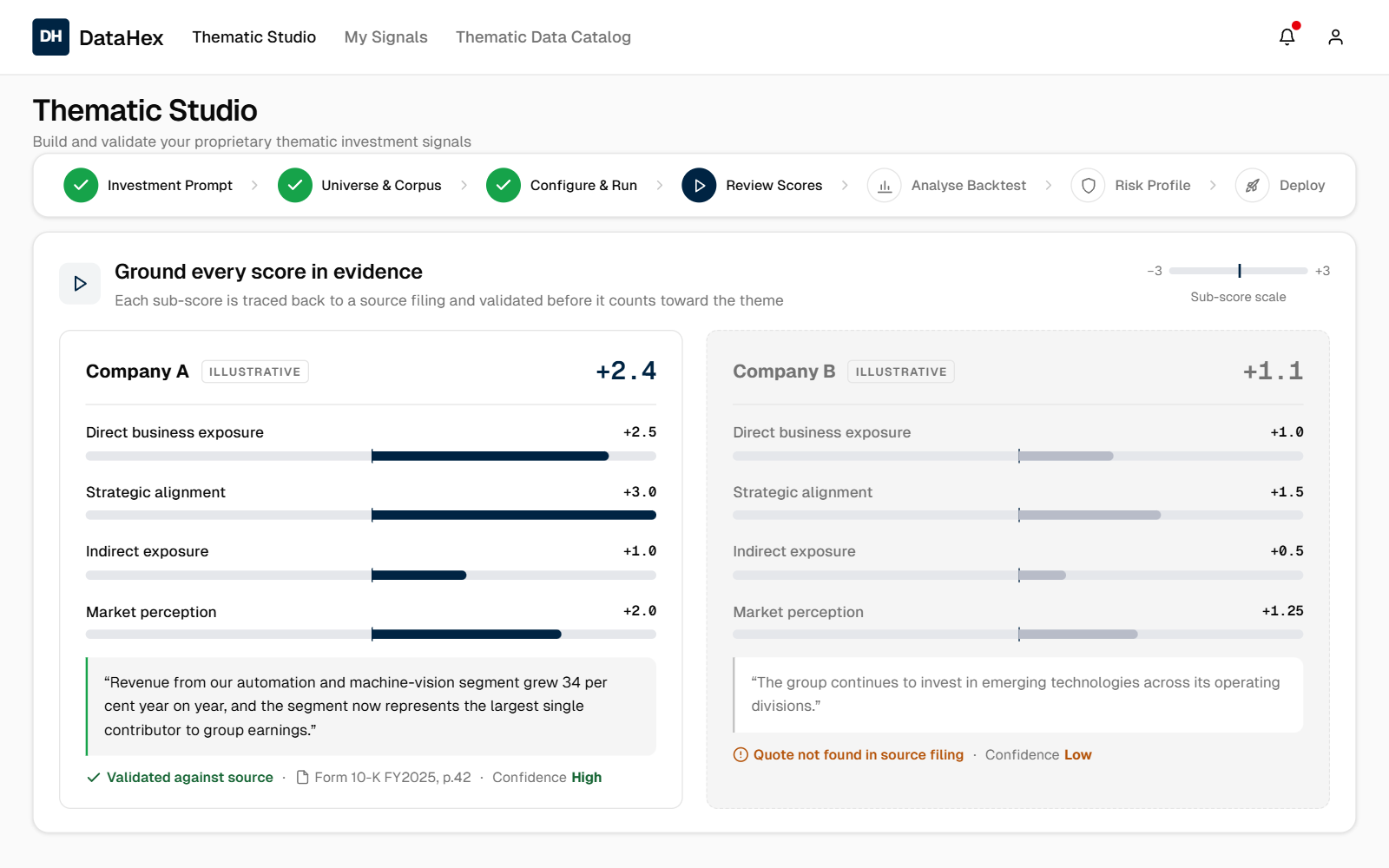The width and height of the screenshot is (1389, 868).
Task: Click the chevron after Review Scores
Action: point(845,185)
